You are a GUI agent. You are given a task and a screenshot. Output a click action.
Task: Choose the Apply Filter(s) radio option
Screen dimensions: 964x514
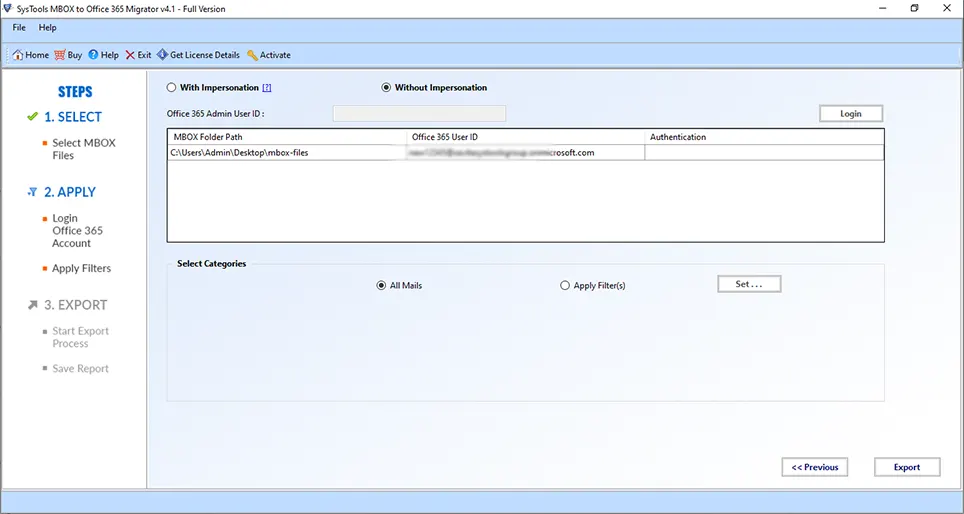click(x=564, y=285)
